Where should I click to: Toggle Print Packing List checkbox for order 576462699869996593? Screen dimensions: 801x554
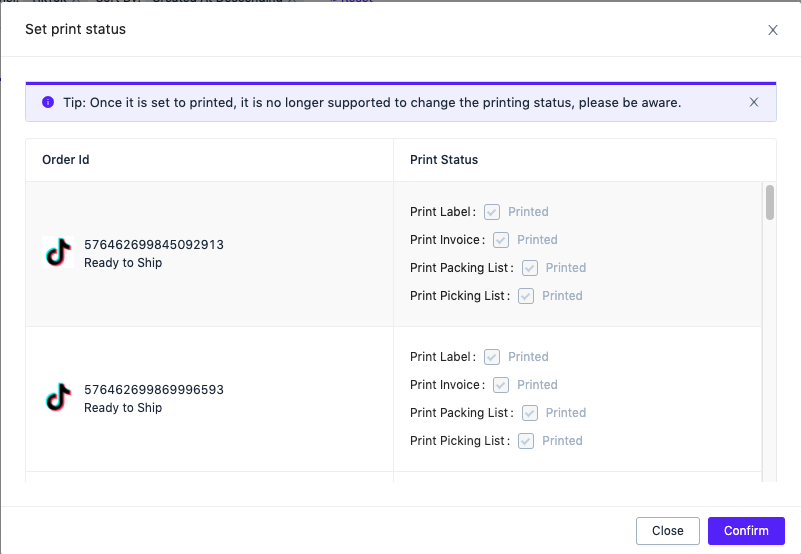[x=530, y=413]
